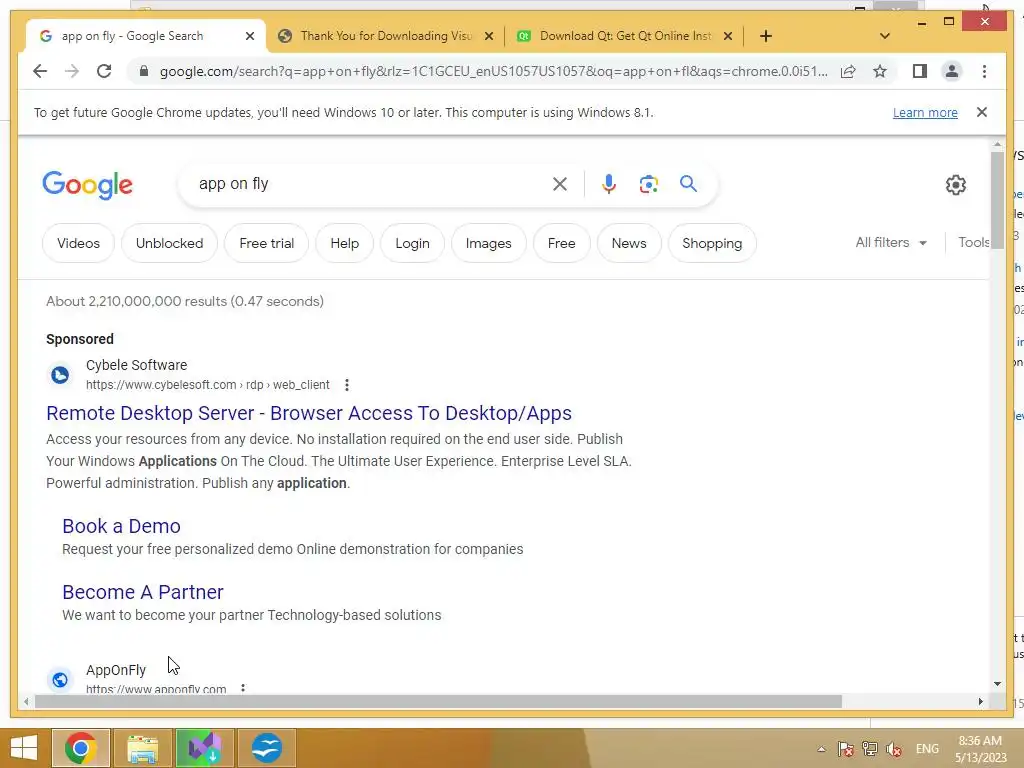Screen dimensions: 1024x768
Task: Apply the Free trial filter chip
Action: (266, 243)
